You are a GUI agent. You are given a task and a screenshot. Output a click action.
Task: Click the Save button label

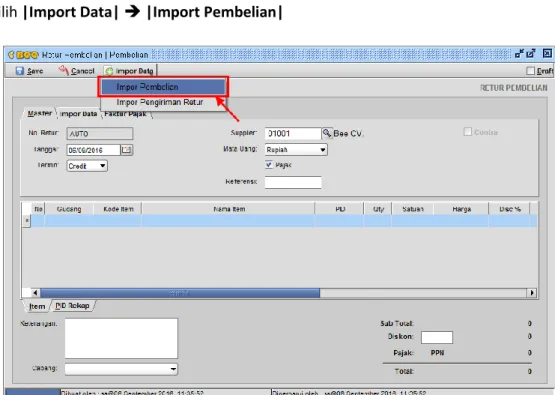tap(35, 71)
